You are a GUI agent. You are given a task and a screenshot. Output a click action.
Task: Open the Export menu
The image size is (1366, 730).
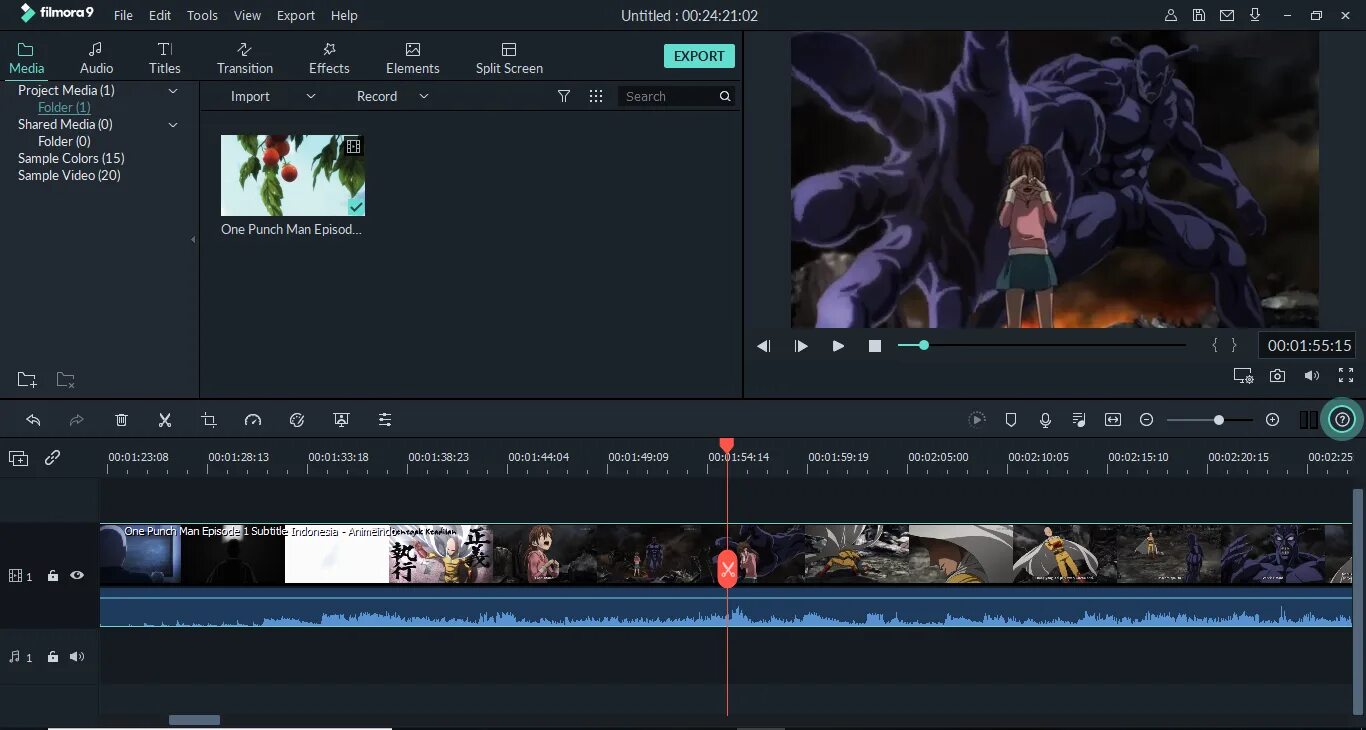(x=296, y=16)
